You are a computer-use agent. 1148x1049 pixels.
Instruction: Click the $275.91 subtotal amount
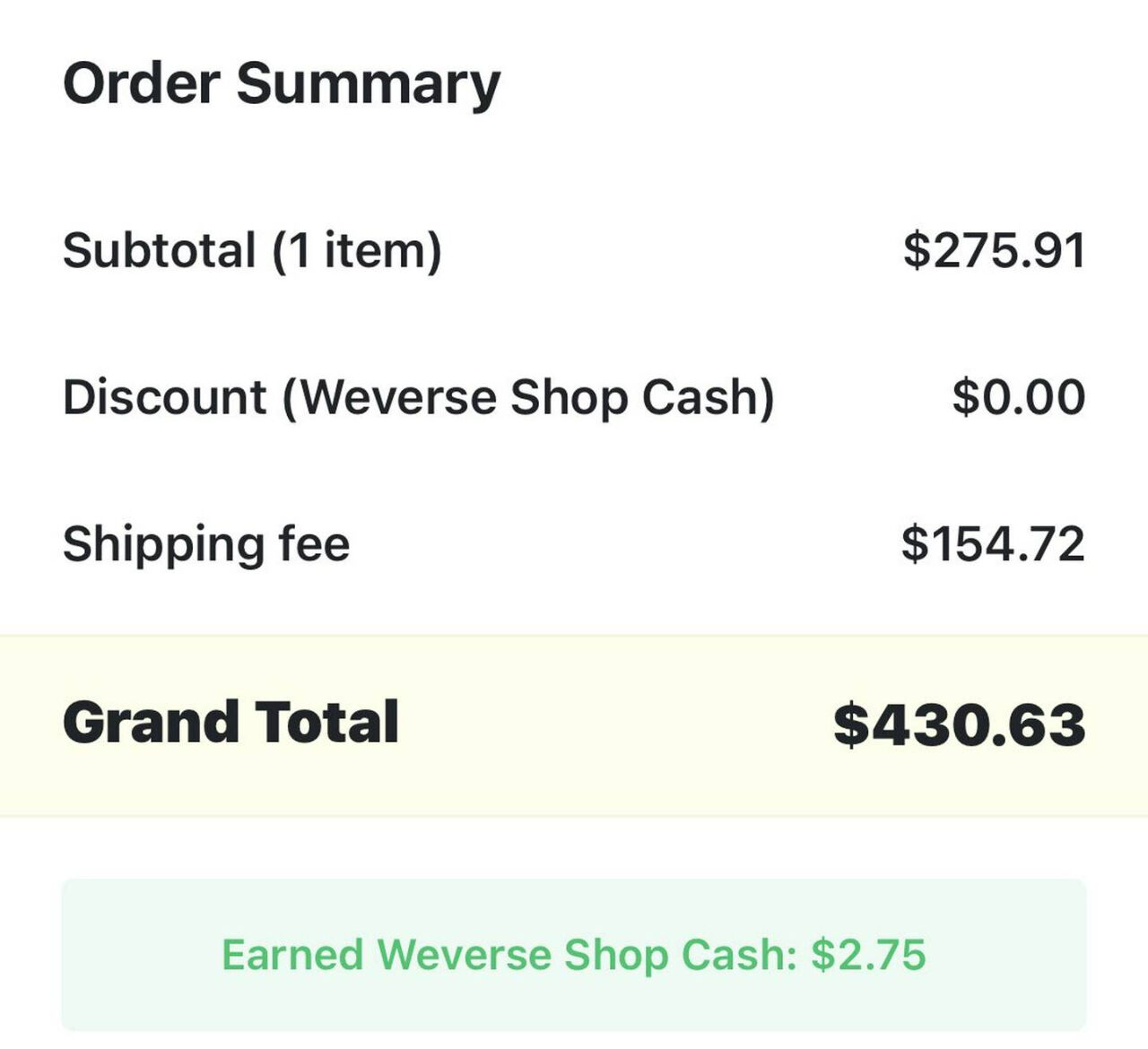[x=994, y=250]
